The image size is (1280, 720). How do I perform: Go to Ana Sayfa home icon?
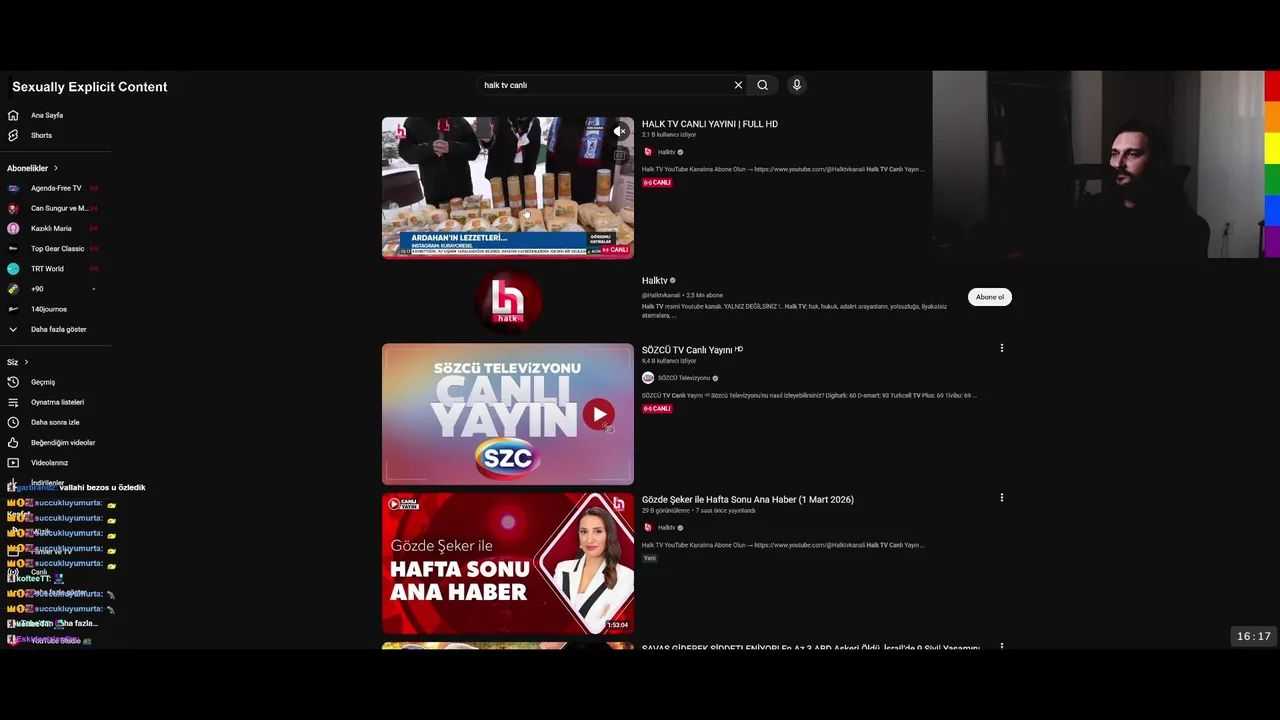pyautogui.click(x=13, y=115)
